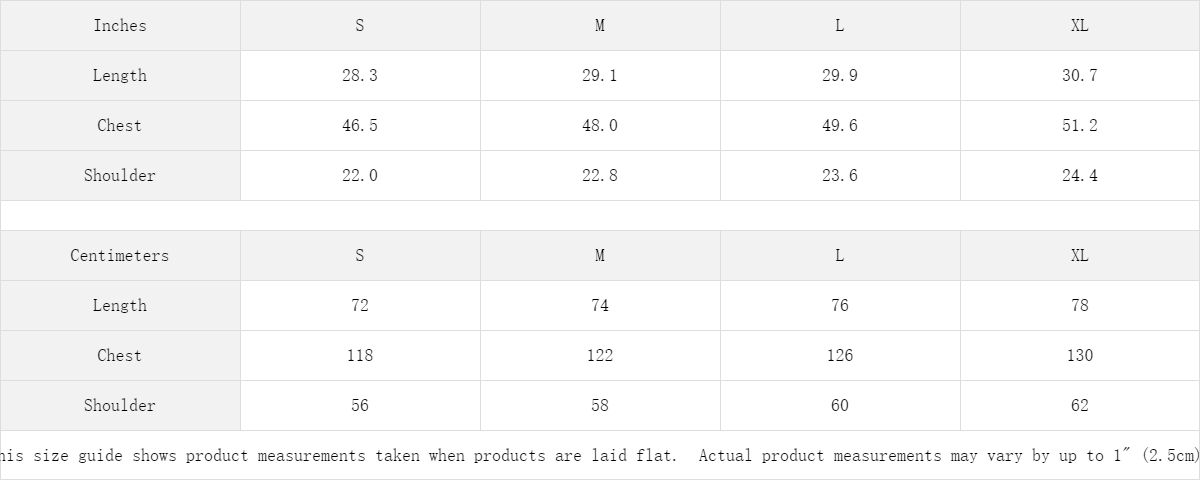This screenshot has width=1200, height=480.
Task: Select the 23.6 shoulder measurement
Action: (x=839, y=176)
